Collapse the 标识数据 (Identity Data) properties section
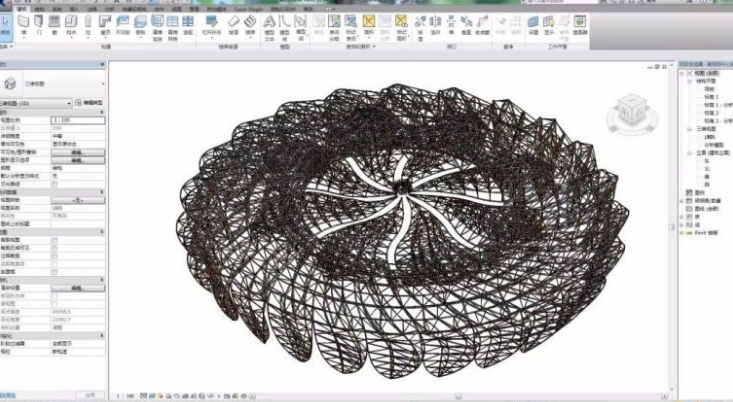 [102, 192]
